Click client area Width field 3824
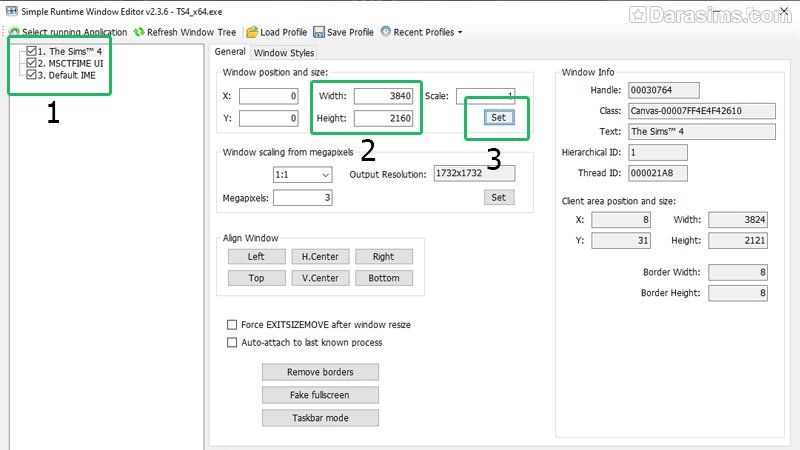 [738, 220]
